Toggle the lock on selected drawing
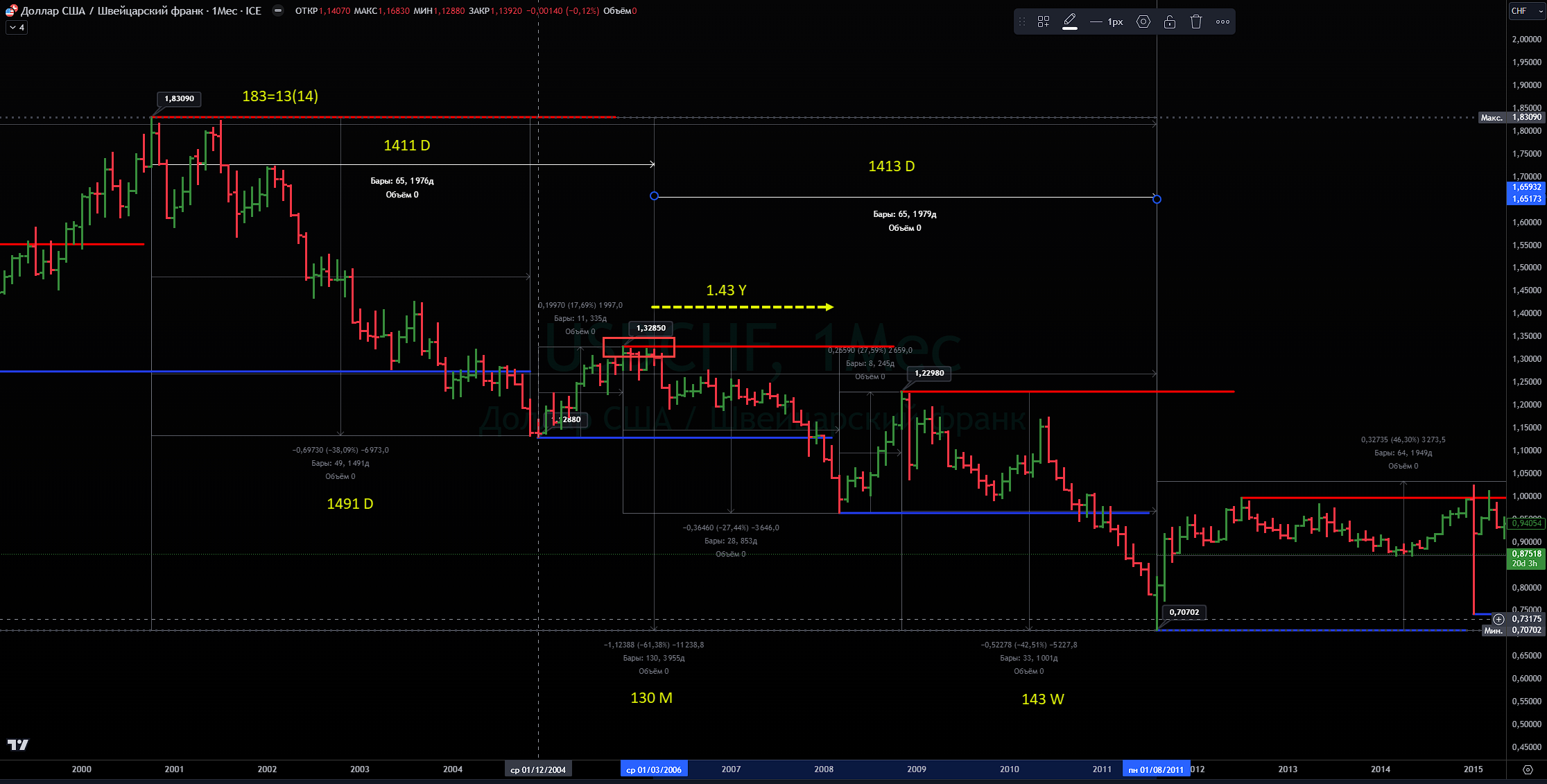This screenshot has height=784, width=1547. tap(1170, 21)
